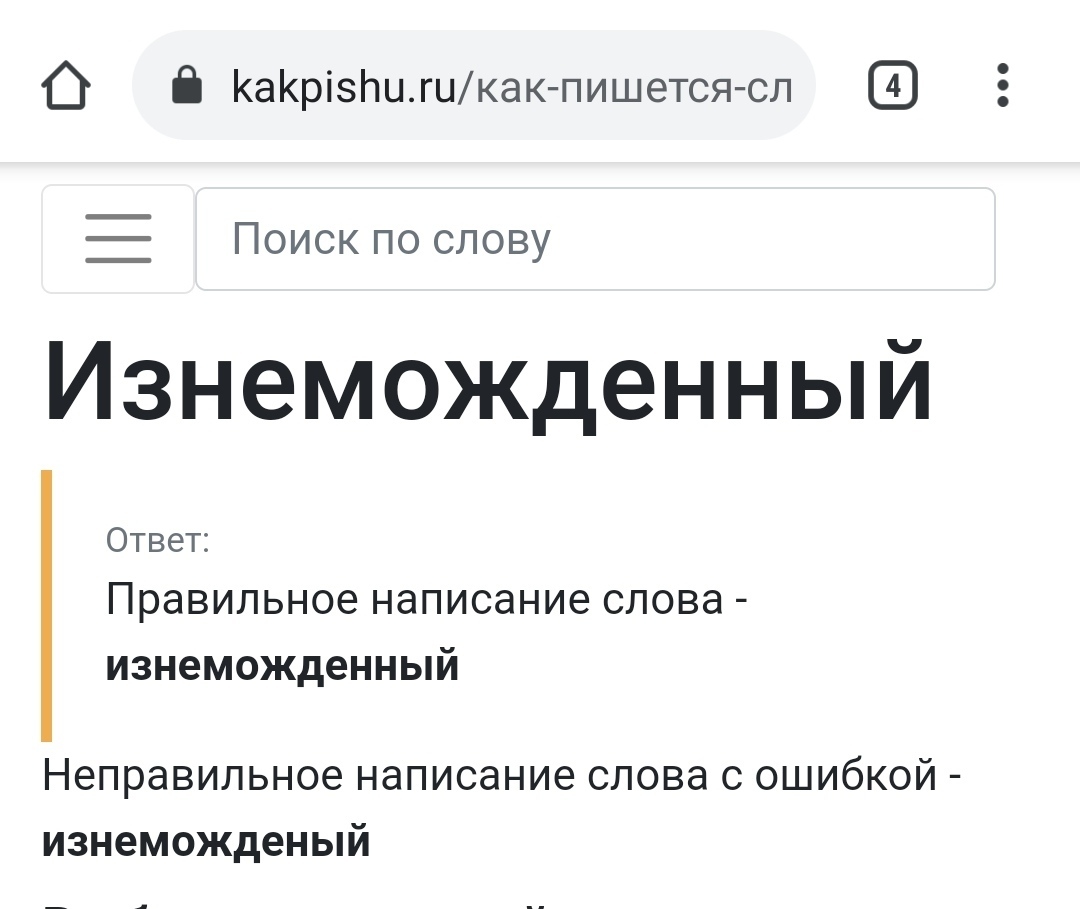The width and height of the screenshot is (1080, 909).
Task: Click 'Правильное написание слова -' text
Action: click(426, 599)
